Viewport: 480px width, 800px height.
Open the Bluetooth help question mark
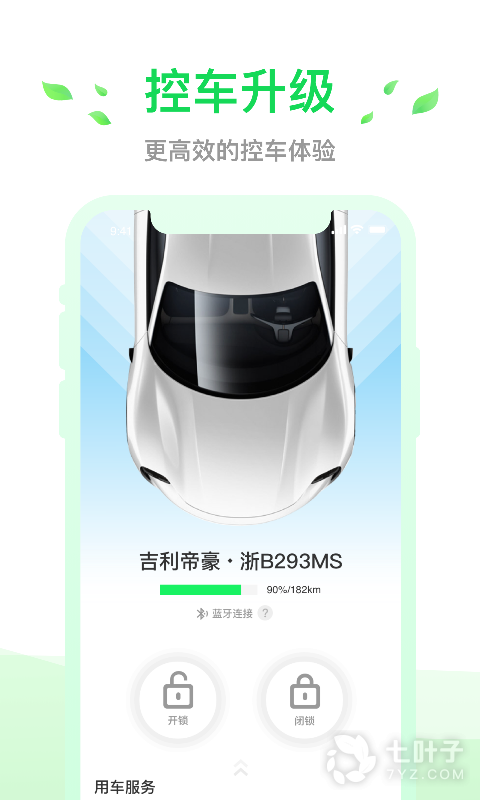pyautogui.click(x=265, y=613)
